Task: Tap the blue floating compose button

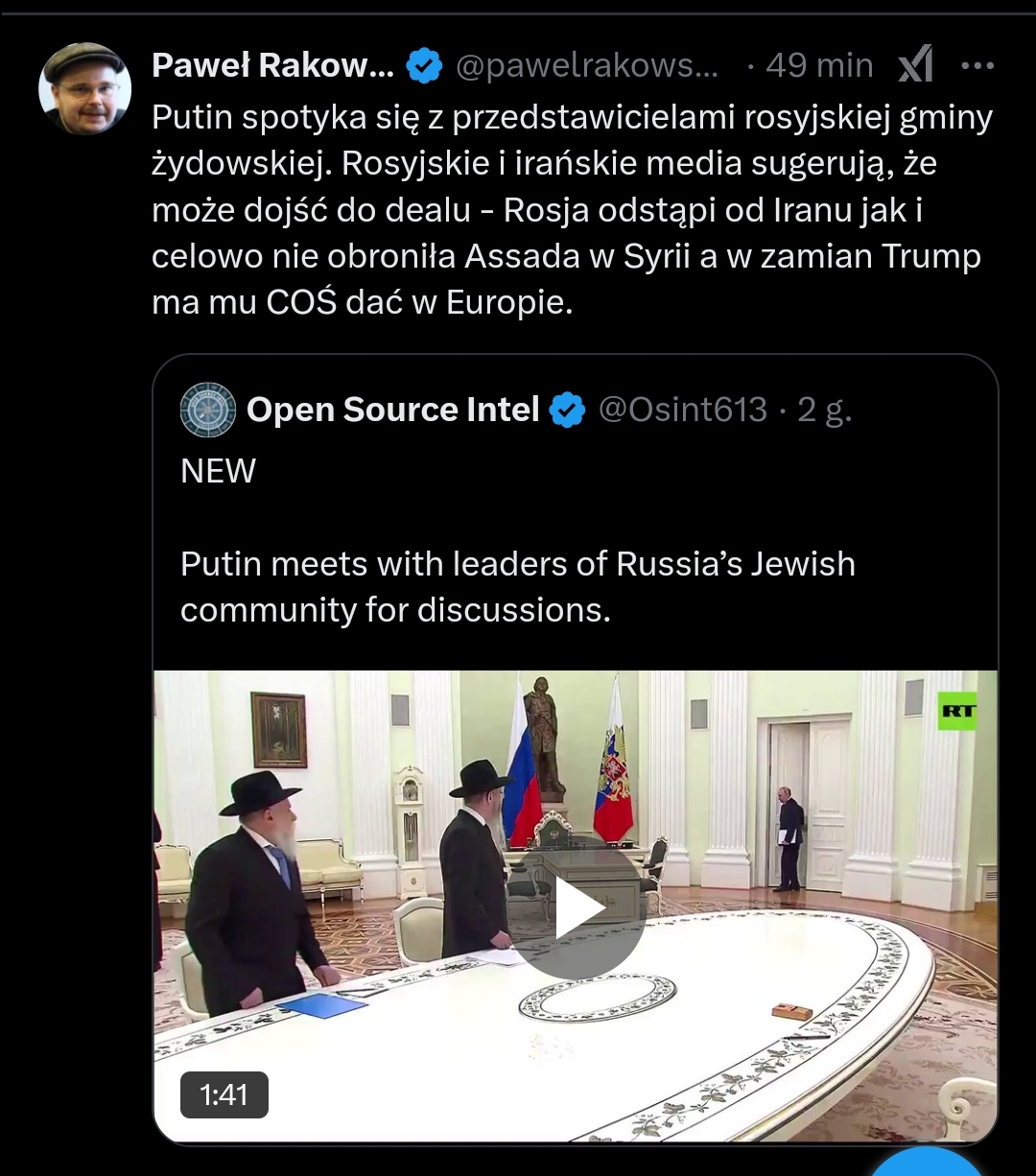Action: tap(928, 1164)
